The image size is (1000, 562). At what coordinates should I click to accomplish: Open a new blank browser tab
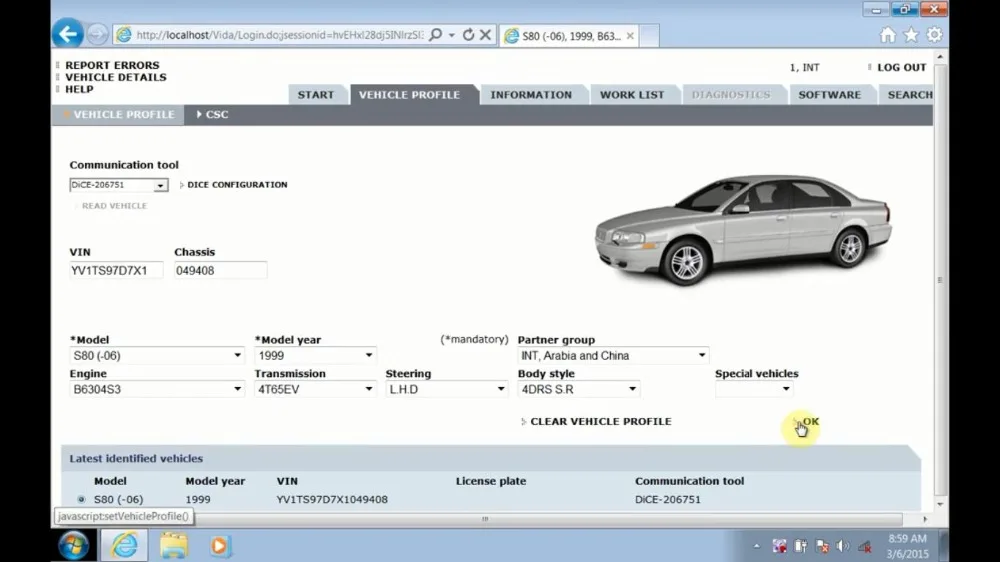tap(649, 36)
